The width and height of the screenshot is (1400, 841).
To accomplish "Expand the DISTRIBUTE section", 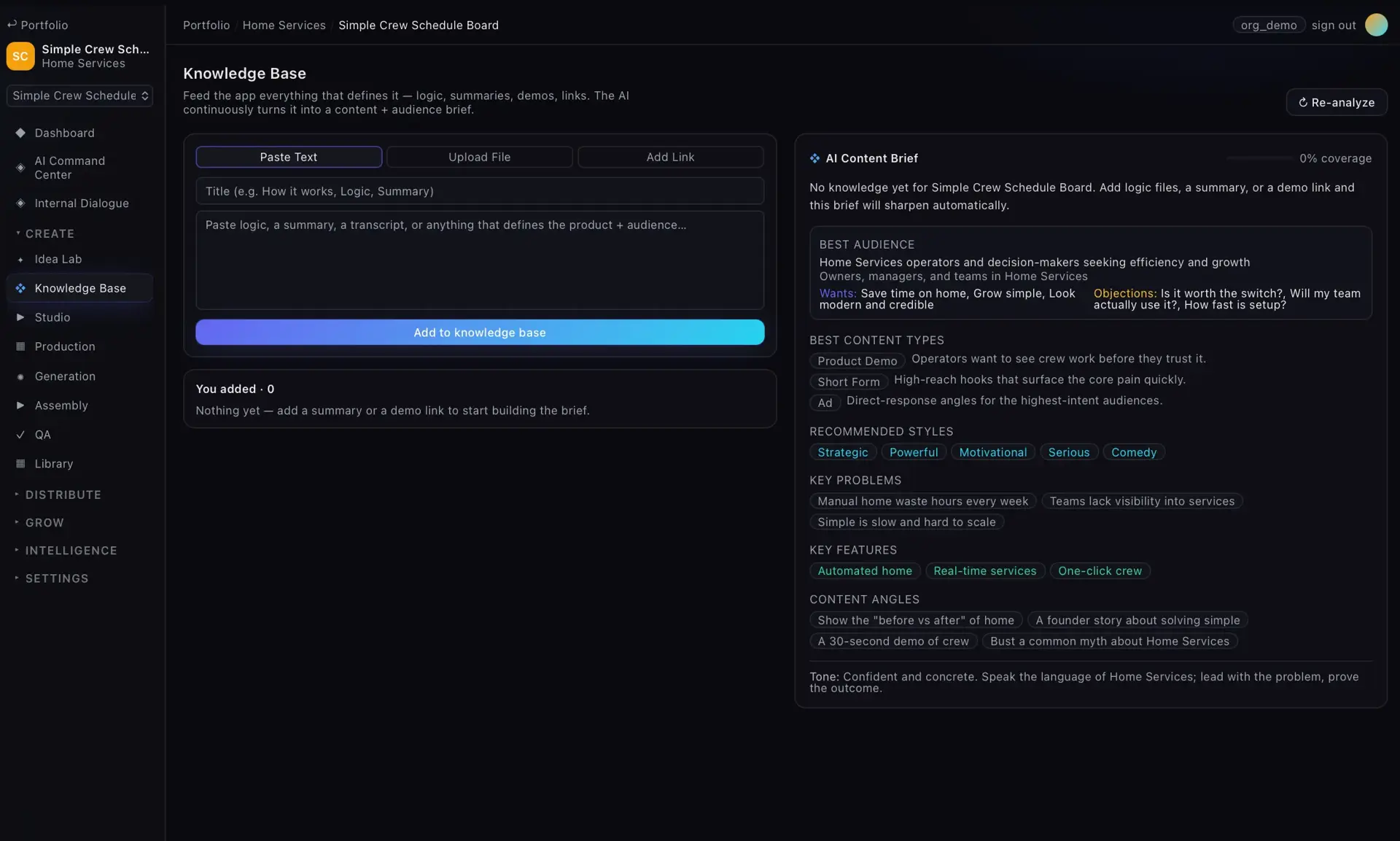I will pos(63,495).
